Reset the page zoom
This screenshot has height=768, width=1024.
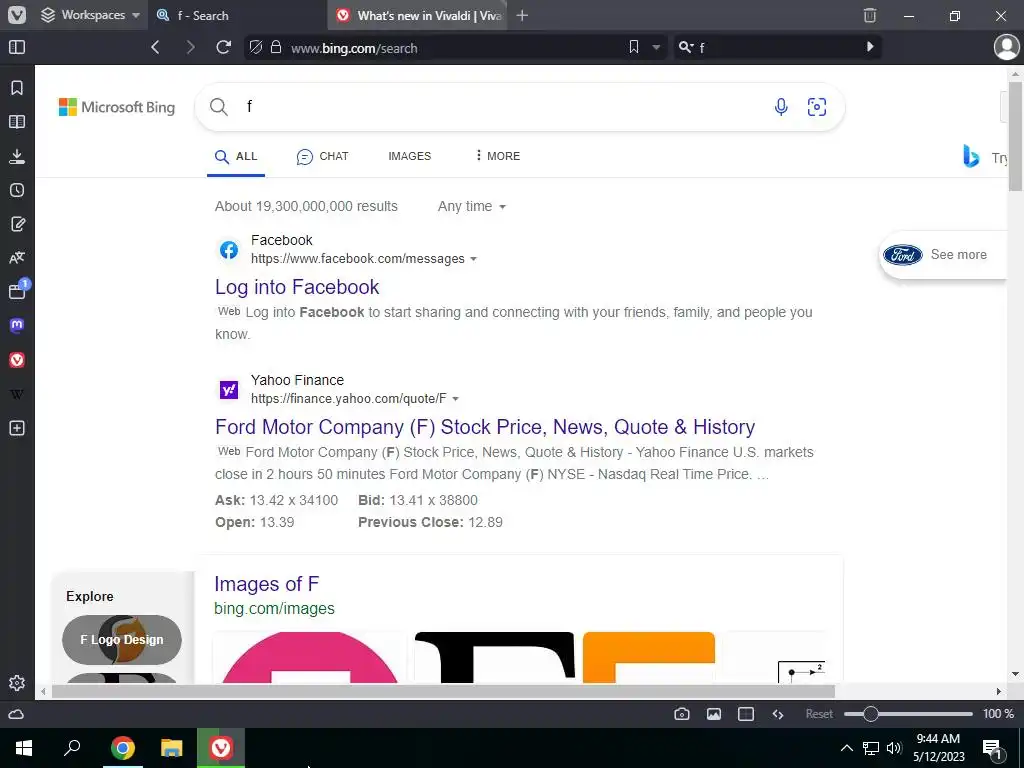click(819, 714)
